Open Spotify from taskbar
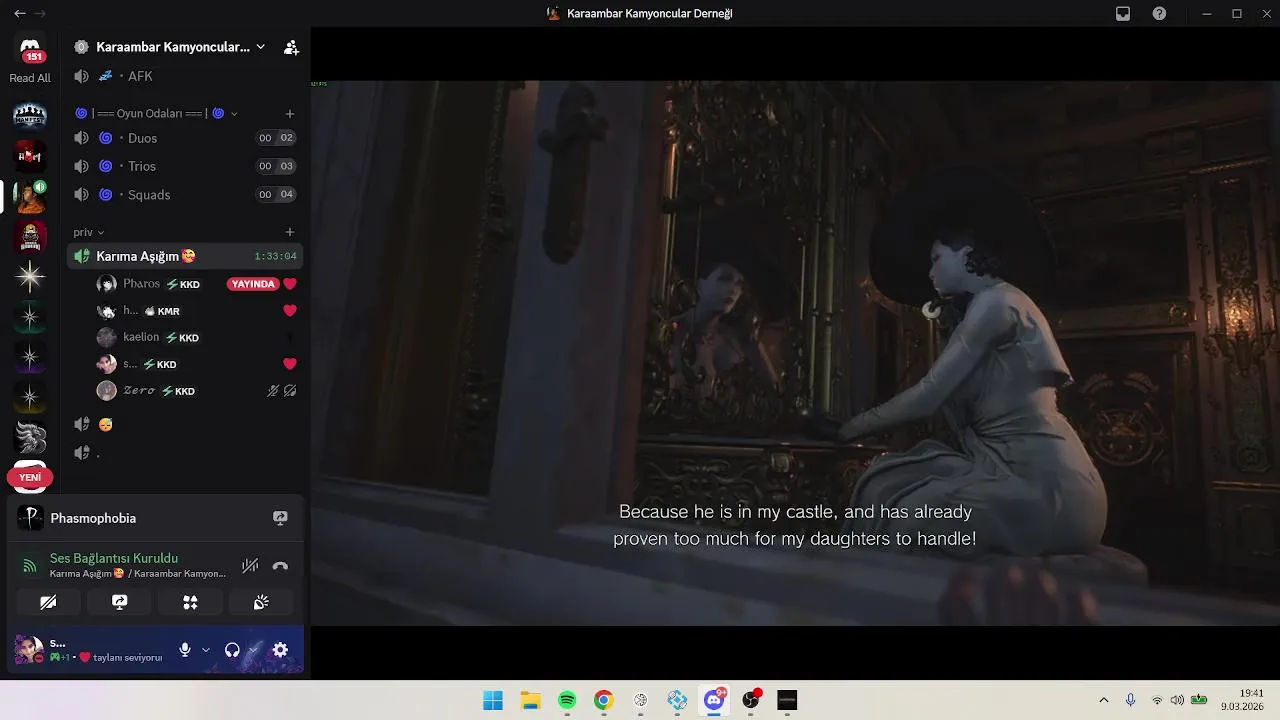Screen dimensions: 1280x720 coord(567,700)
